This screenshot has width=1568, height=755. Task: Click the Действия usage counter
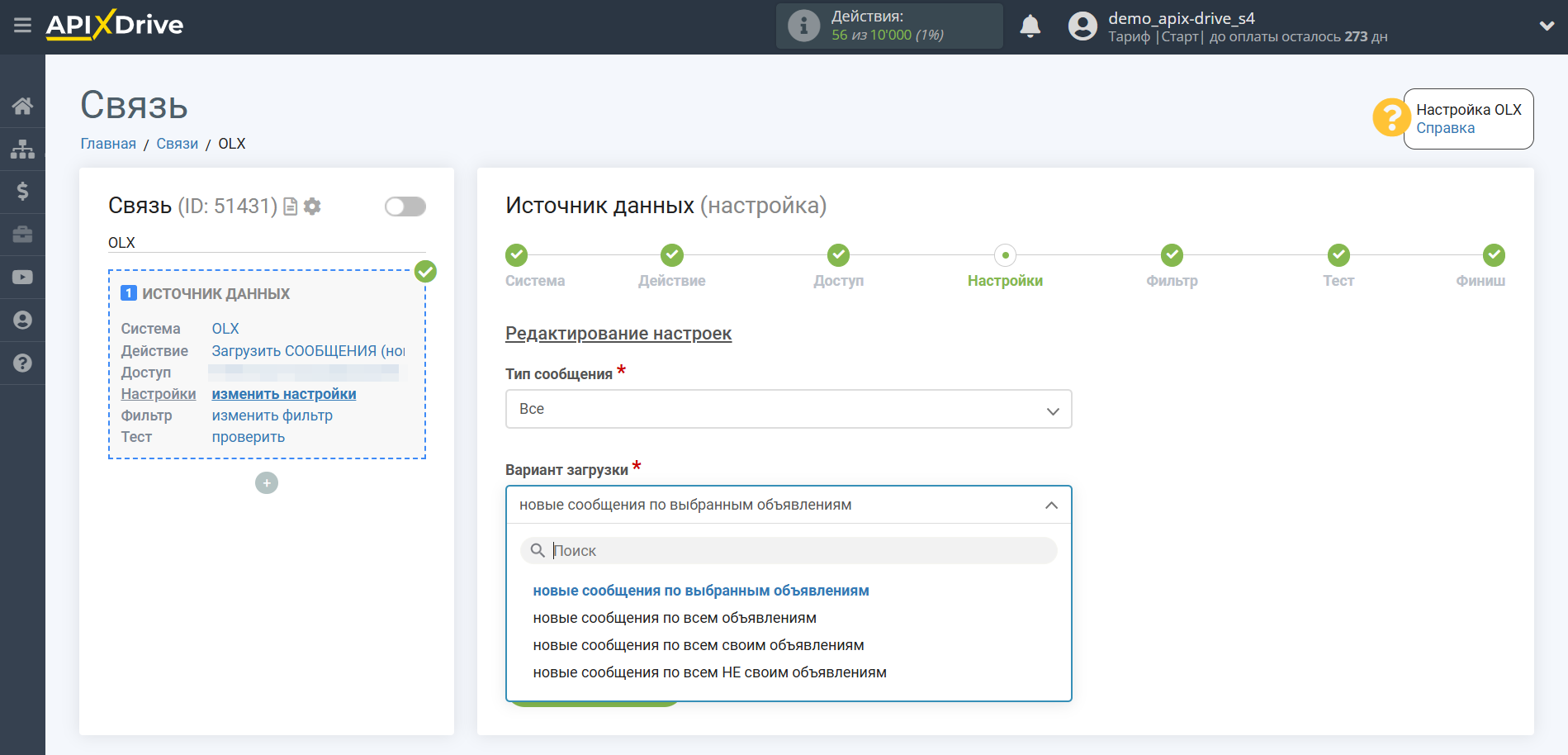[889, 26]
